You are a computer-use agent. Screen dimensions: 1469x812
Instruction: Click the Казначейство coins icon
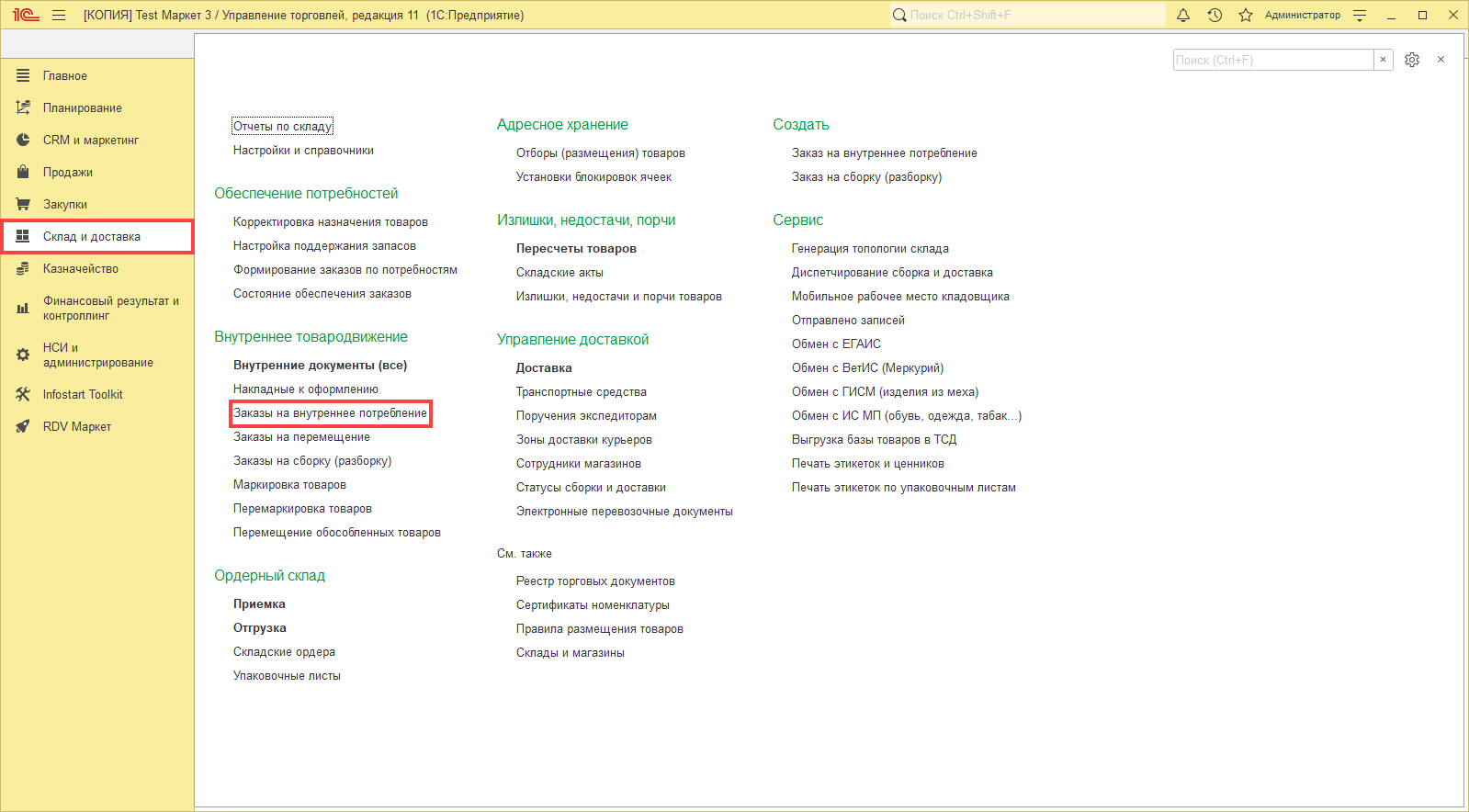tap(23, 268)
